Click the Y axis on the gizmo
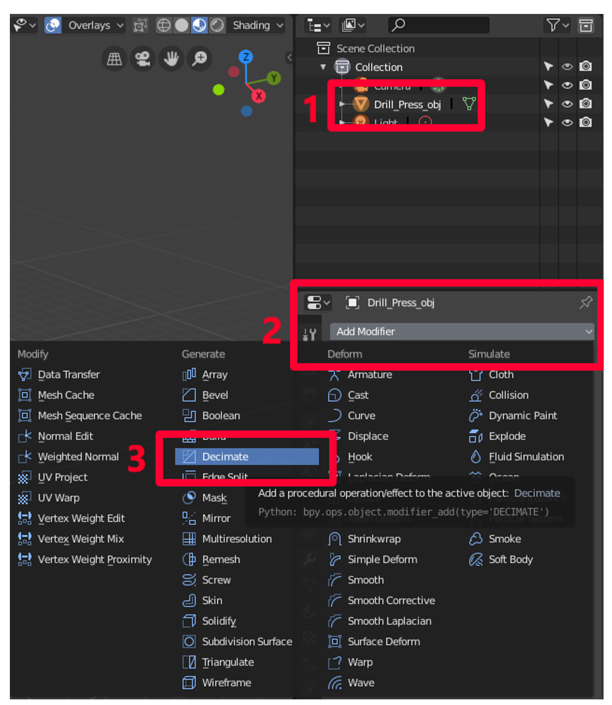The image size is (612, 705). click(273, 78)
